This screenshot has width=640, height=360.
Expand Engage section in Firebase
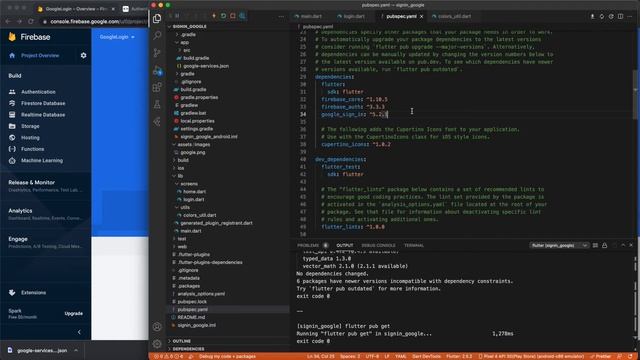tap(45, 242)
